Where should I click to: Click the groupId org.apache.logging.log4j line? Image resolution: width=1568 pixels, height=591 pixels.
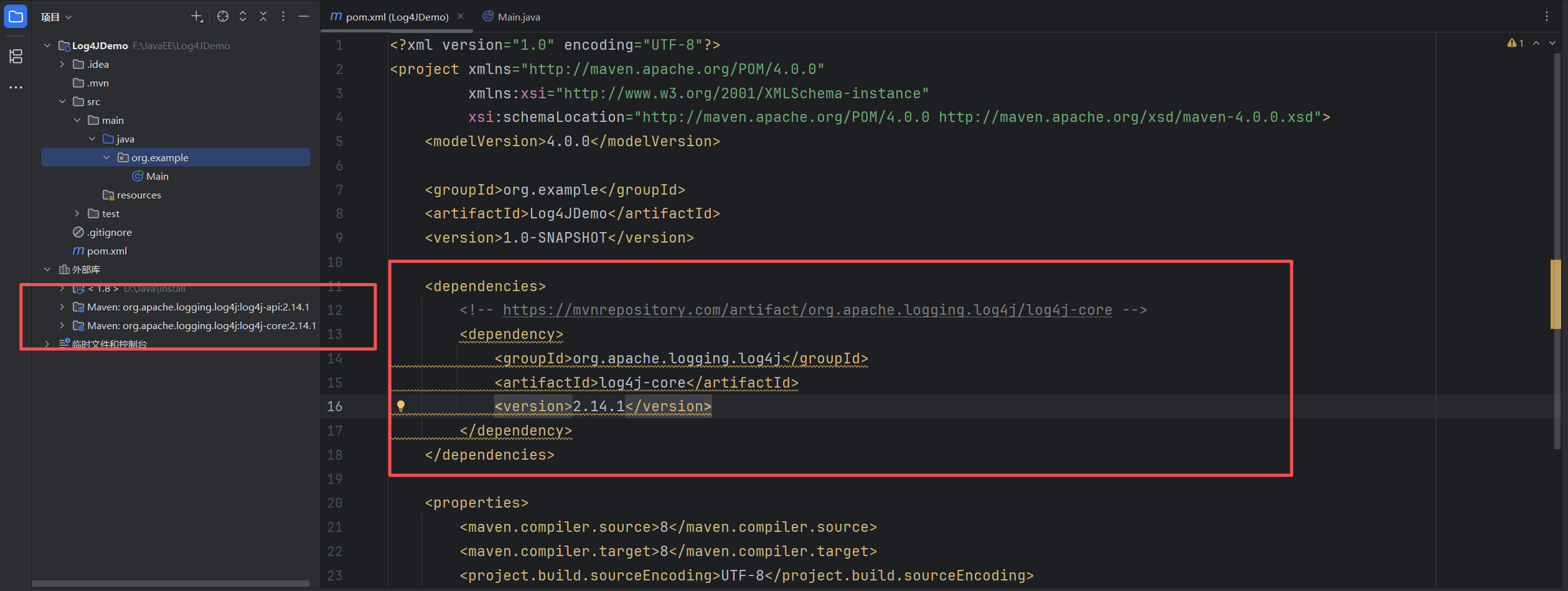pyautogui.click(x=681, y=358)
